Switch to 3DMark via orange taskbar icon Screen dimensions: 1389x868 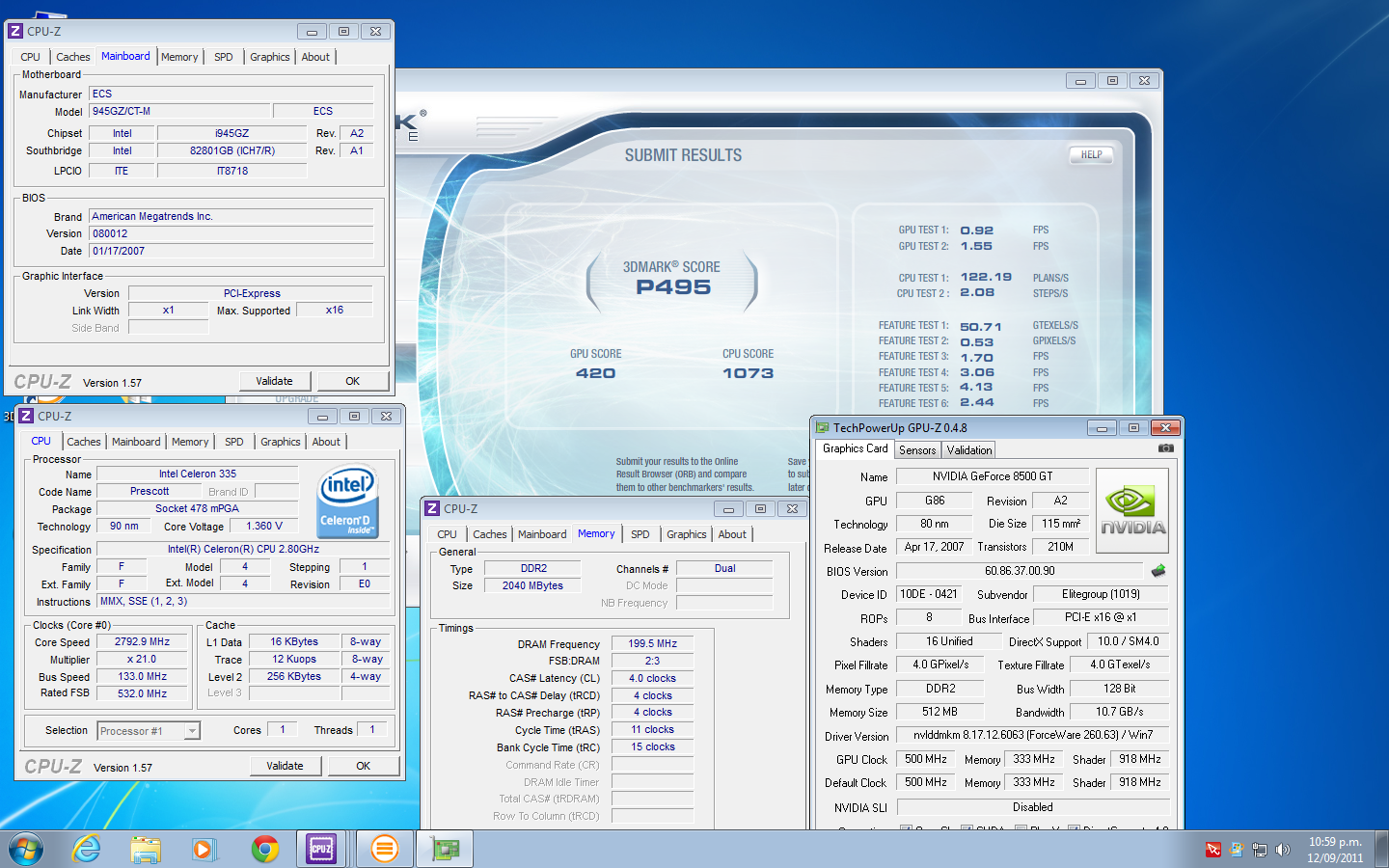[384, 849]
